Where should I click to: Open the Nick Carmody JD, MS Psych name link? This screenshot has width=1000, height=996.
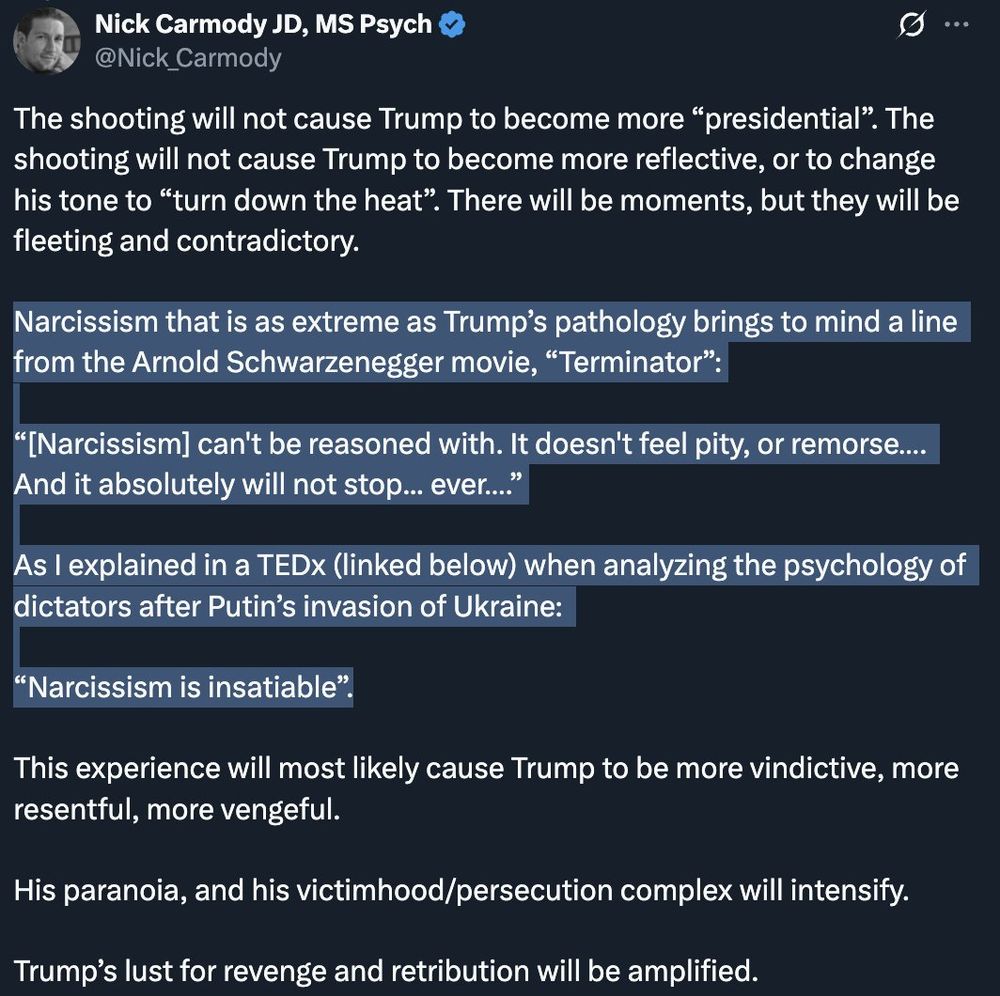pyautogui.click(x=263, y=24)
